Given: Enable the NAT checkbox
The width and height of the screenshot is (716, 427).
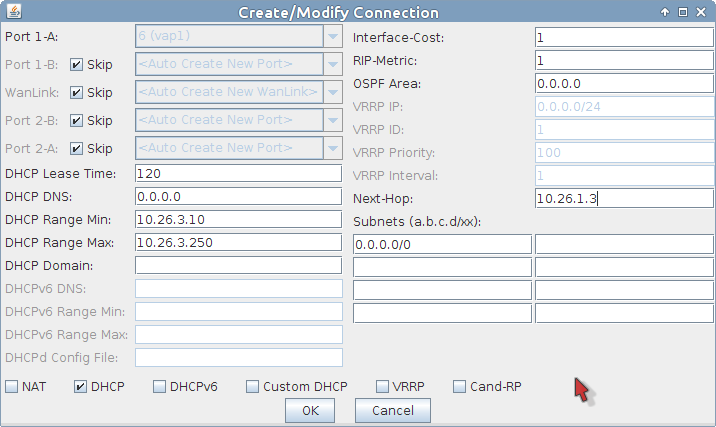Looking at the screenshot, I should [x=12, y=386].
